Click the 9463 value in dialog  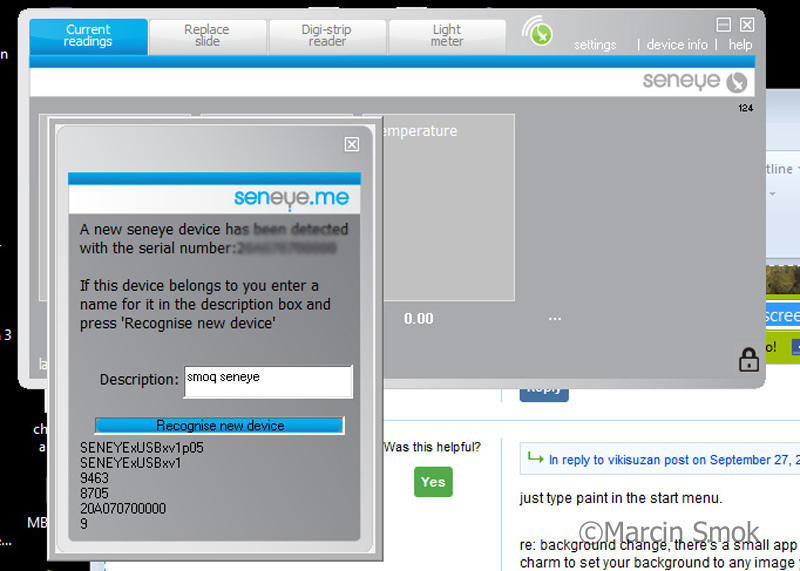(94, 478)
